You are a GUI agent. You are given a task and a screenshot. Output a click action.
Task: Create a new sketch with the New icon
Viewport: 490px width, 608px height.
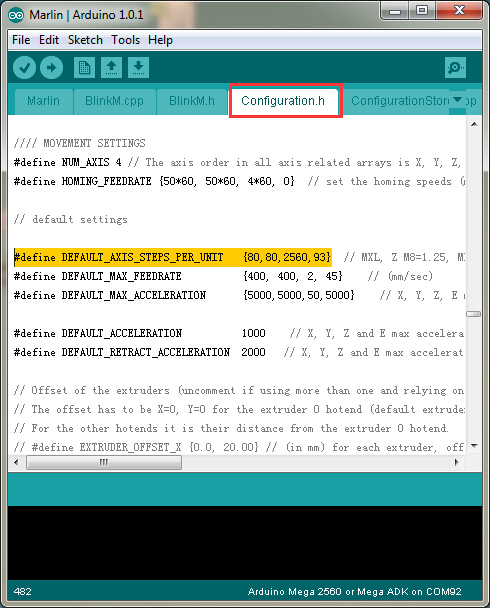[x=84, y=67]
